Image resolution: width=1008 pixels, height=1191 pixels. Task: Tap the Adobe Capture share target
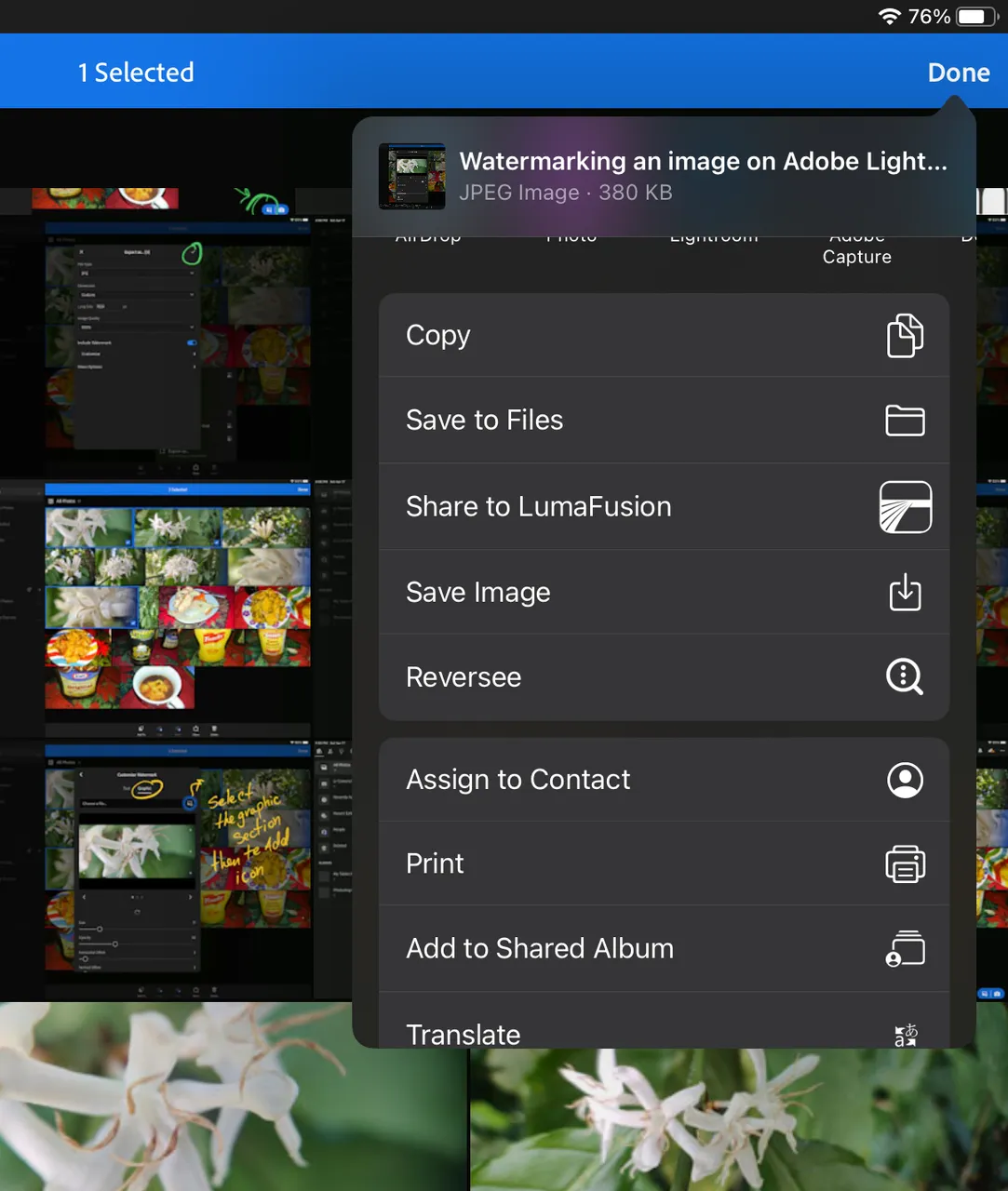click(857, 250)
